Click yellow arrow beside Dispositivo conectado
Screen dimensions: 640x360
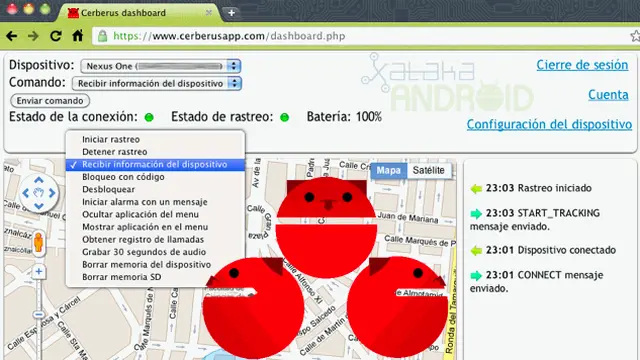click(476, 250)
